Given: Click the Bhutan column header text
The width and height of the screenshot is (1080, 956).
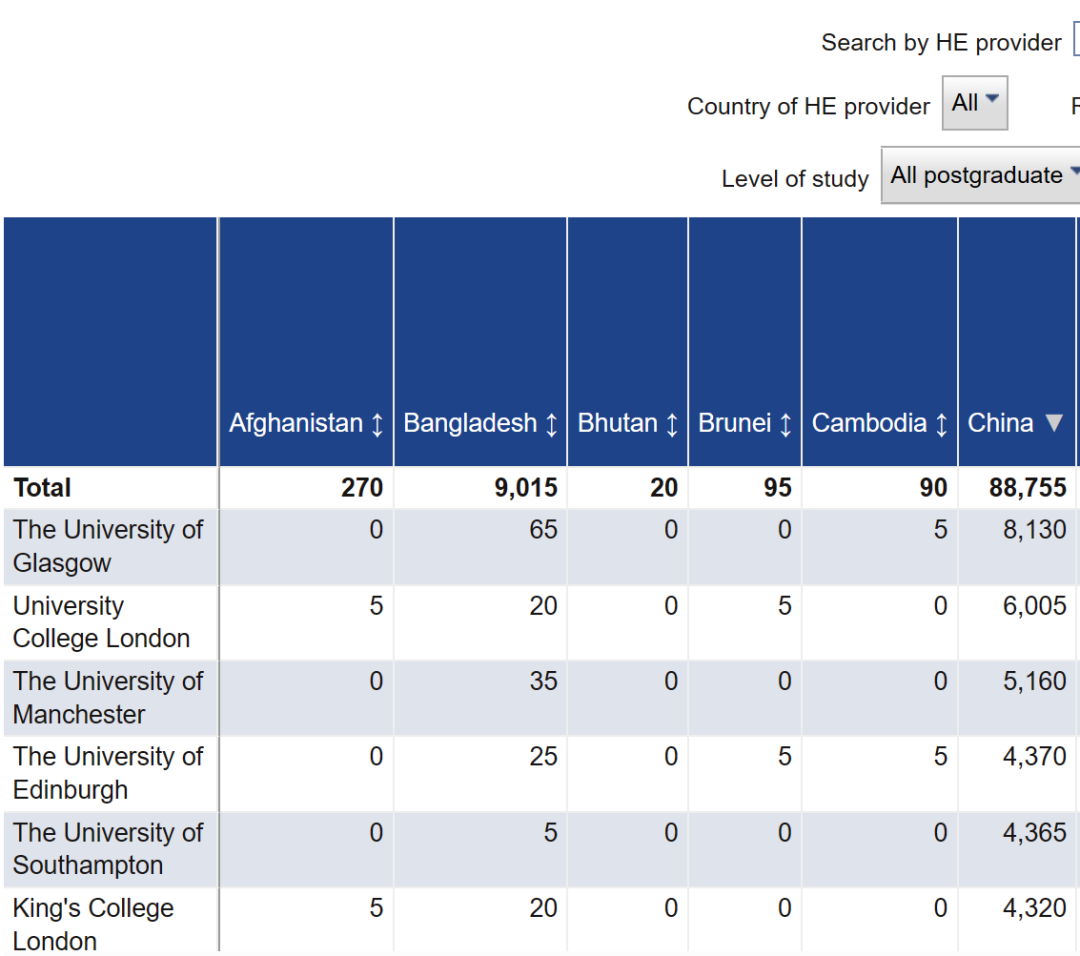Looking at the screenshot, I should [x=617, y=423].
